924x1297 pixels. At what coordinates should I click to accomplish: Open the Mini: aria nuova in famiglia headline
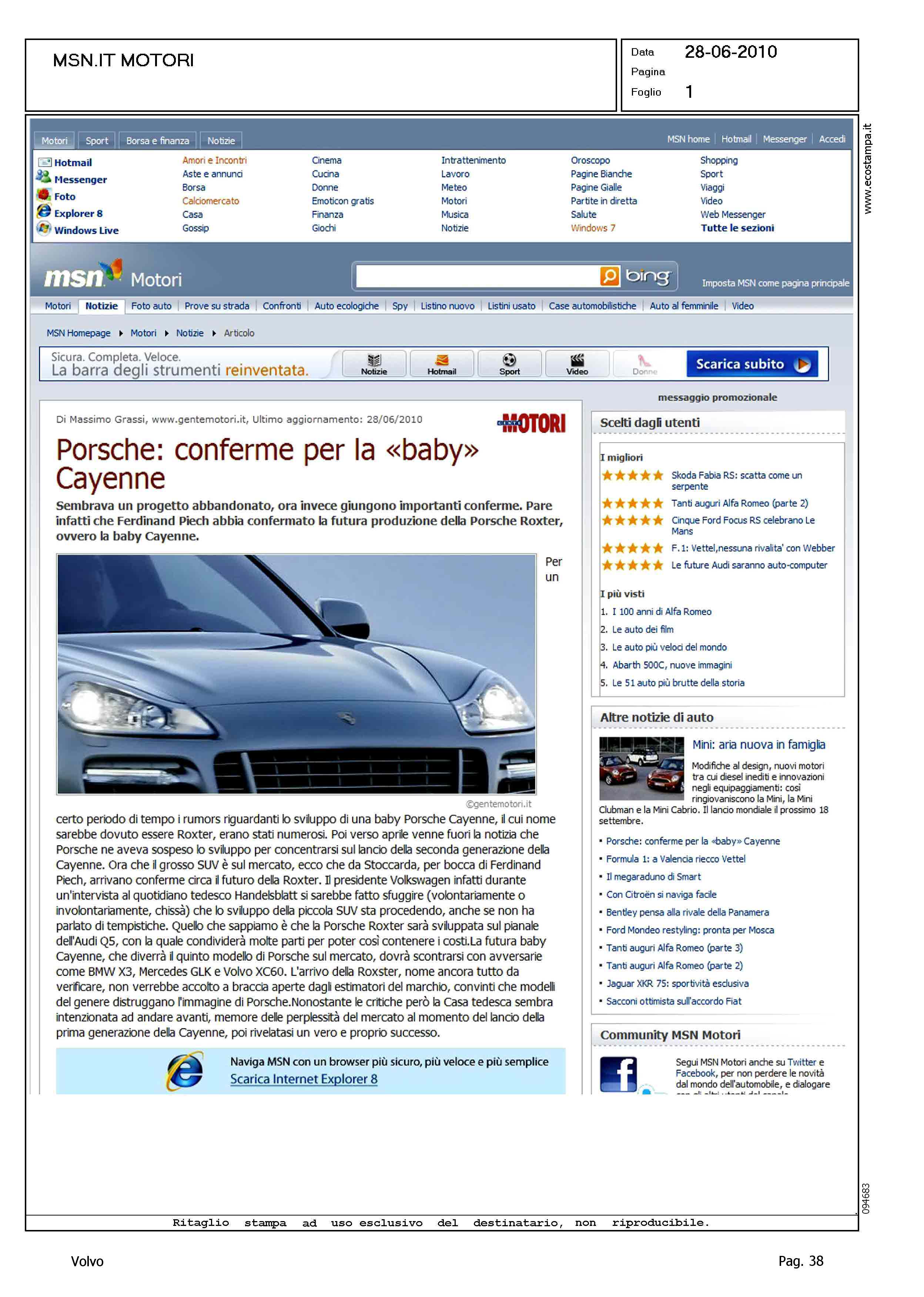759,744
